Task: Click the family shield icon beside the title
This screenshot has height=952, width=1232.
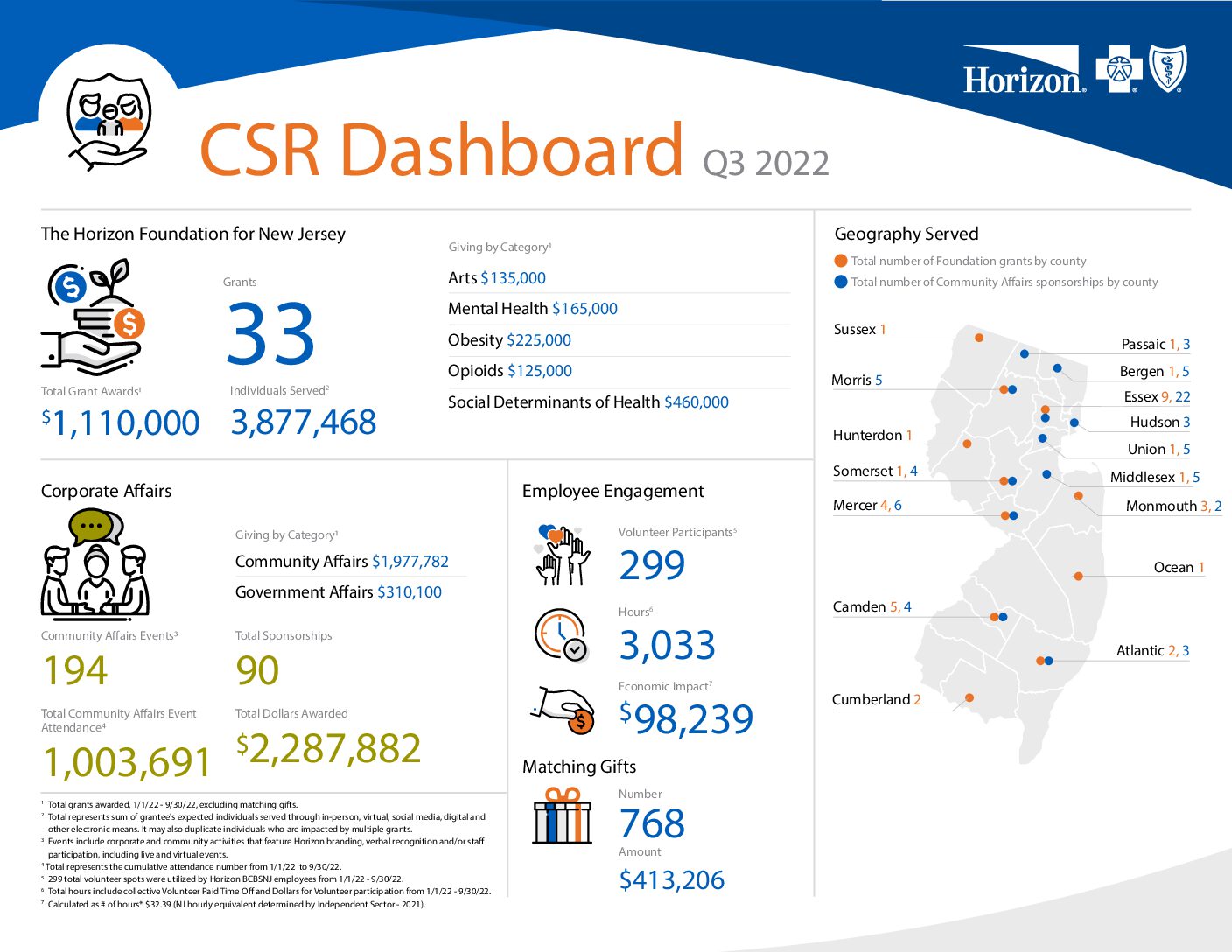Action: click(109, 119)
